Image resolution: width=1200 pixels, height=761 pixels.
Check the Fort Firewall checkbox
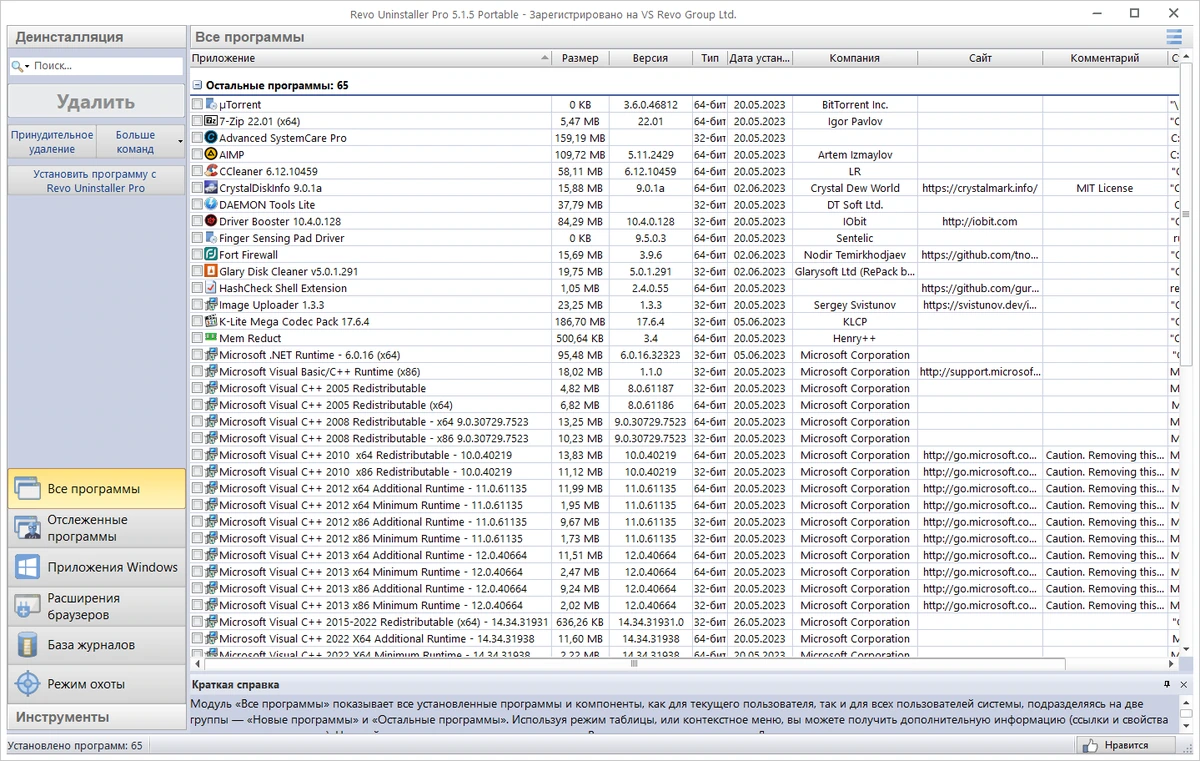pos(198,255)
